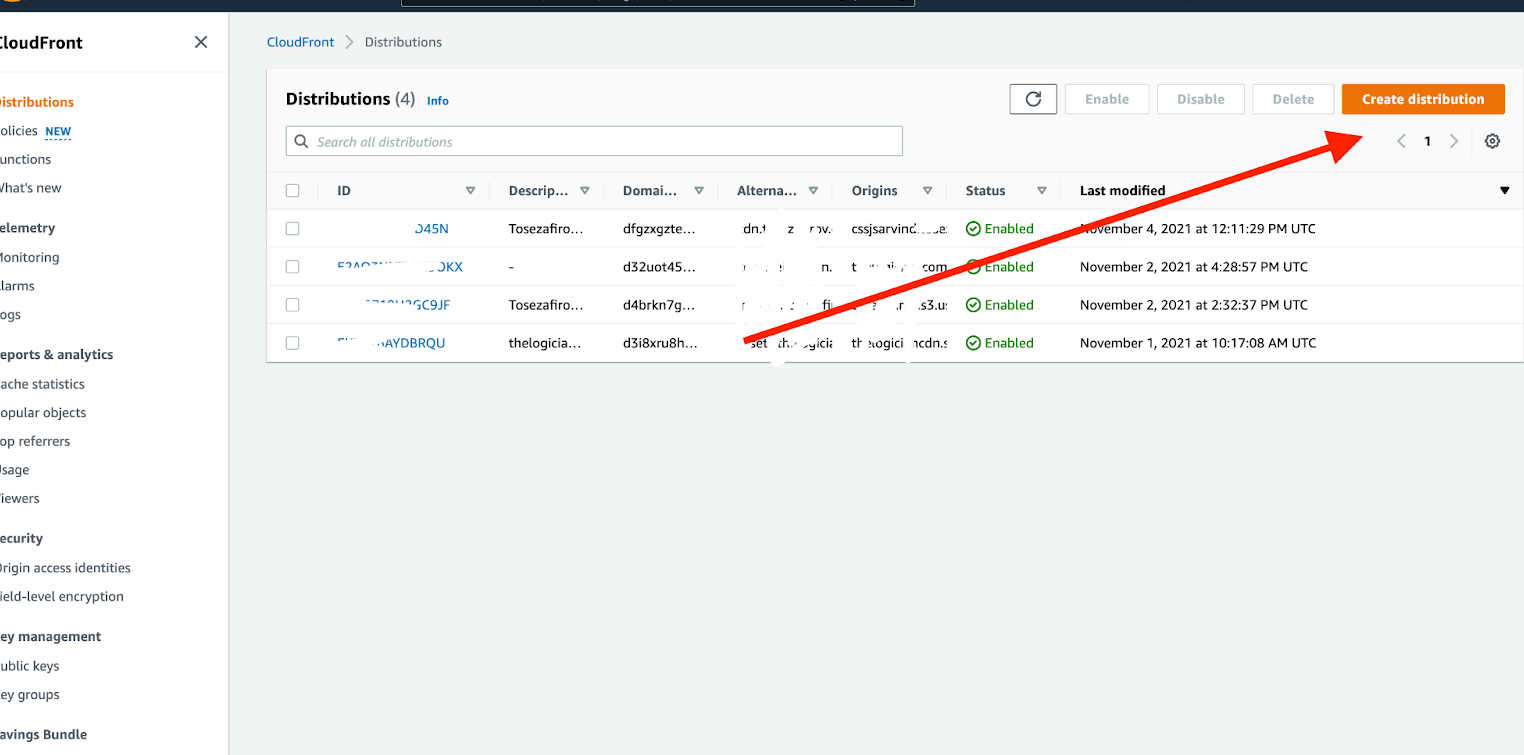This screenshot has height=755, width=1524.
Task: Open Alarms in the sidebar
Action: click(x=17, y=286)
